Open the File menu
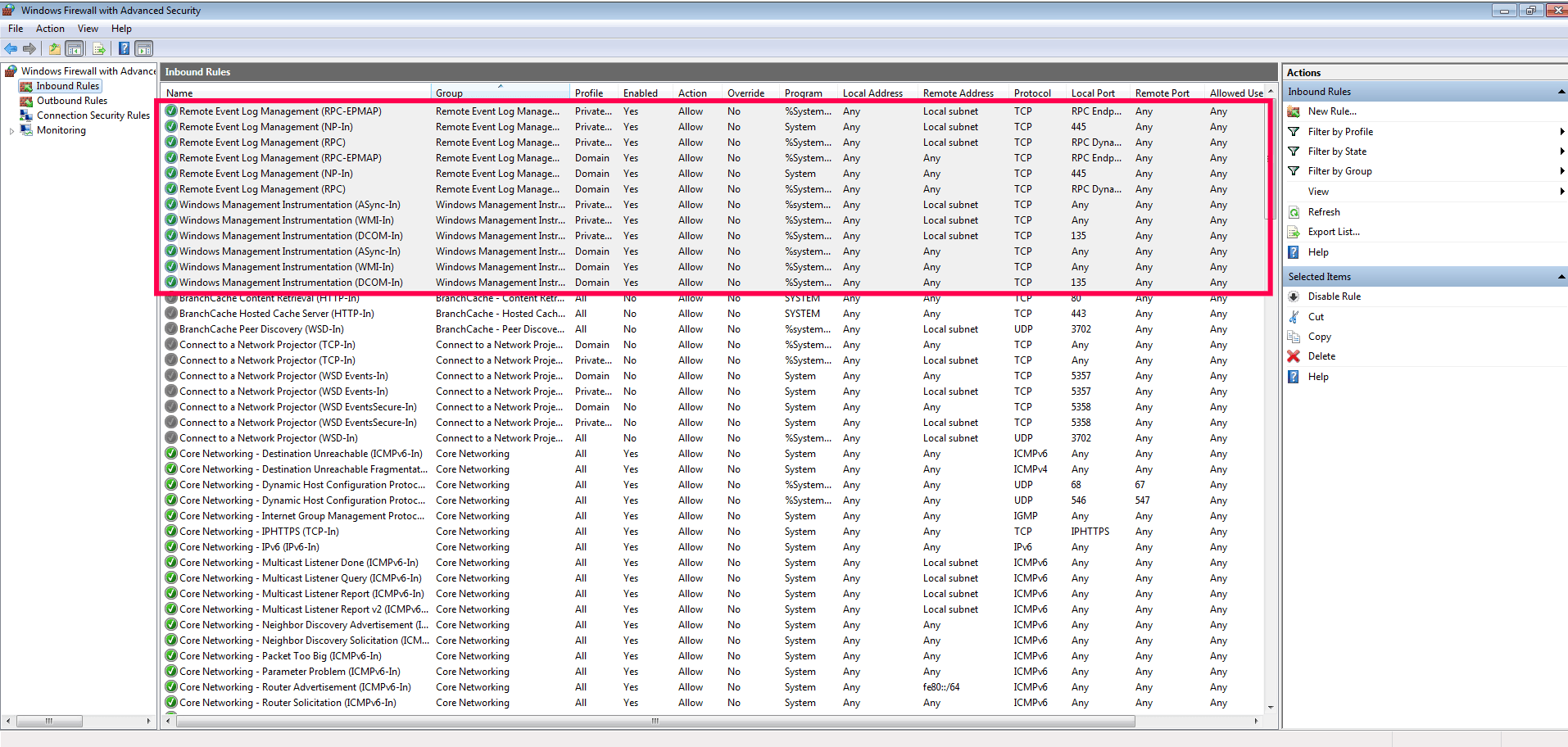The width and height of the screenshot is (1568, 747). 16,29
